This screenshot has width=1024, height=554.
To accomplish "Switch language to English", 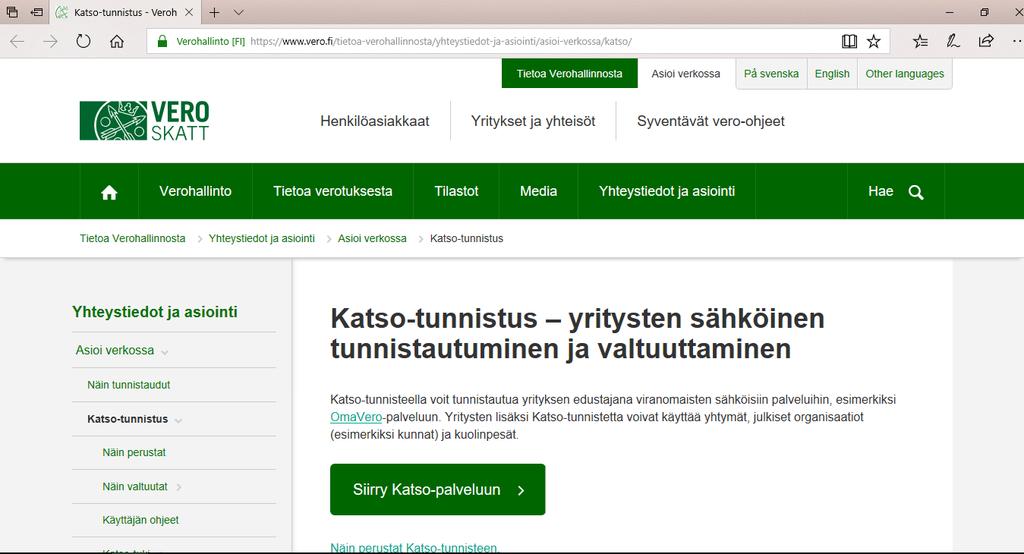I will 832,74.
